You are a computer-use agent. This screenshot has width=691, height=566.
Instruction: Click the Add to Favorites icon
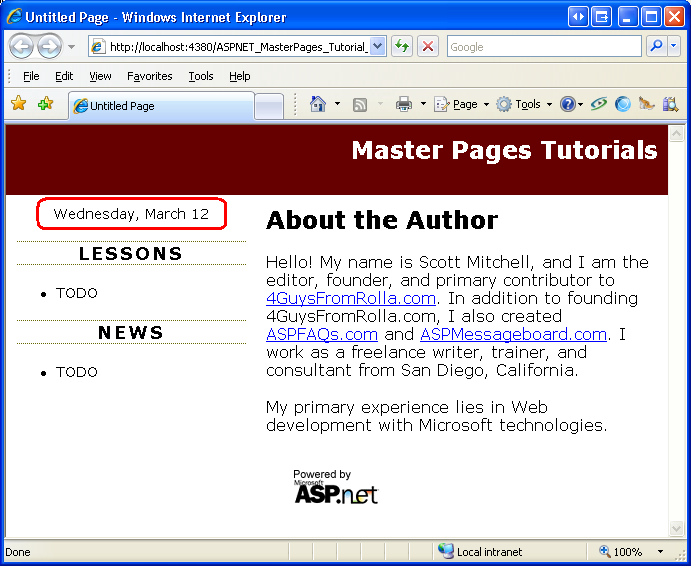click(45, 104)
